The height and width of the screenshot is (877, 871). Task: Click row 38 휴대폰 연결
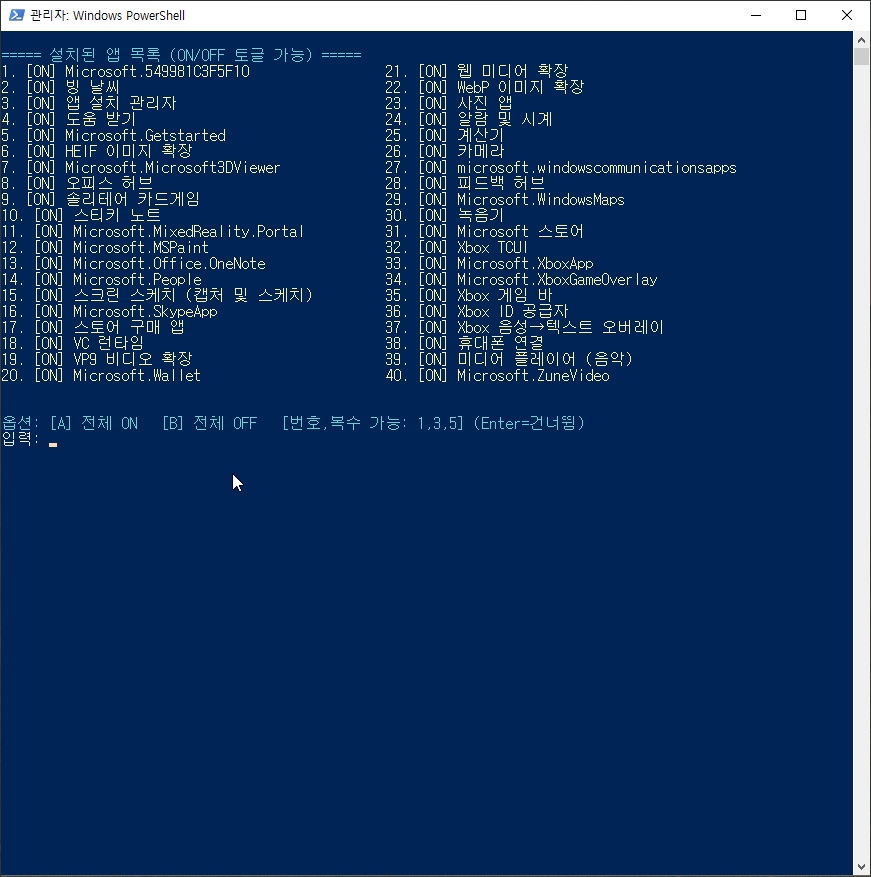coord(465,343)
